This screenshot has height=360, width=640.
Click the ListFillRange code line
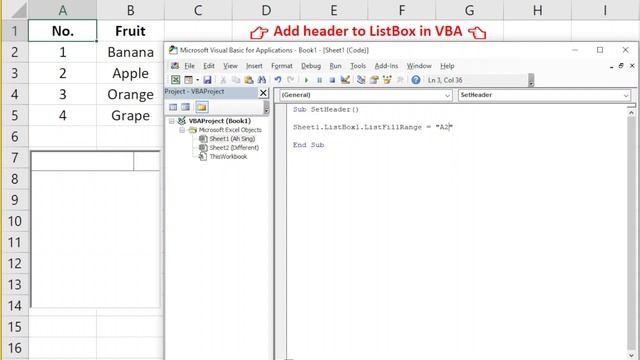click(373, 127)
